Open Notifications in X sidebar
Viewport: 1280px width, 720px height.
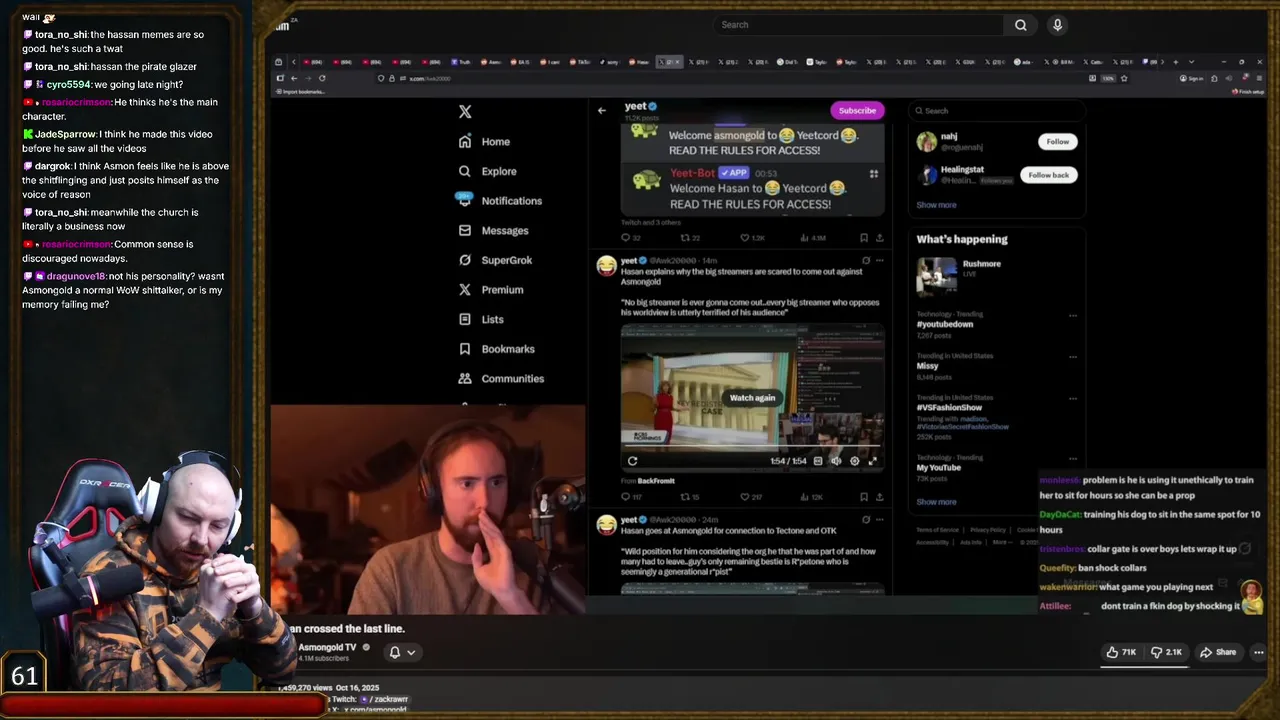500,201
